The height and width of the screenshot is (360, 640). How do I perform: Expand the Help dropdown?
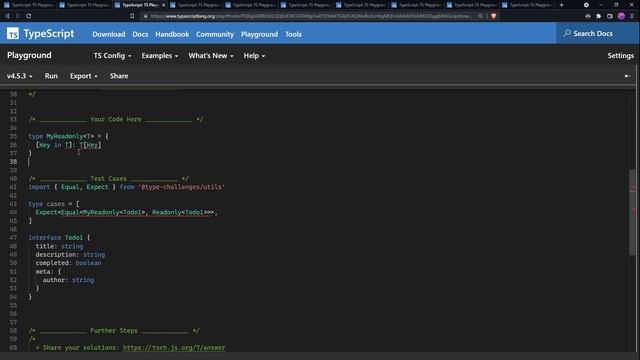(254, 56)
